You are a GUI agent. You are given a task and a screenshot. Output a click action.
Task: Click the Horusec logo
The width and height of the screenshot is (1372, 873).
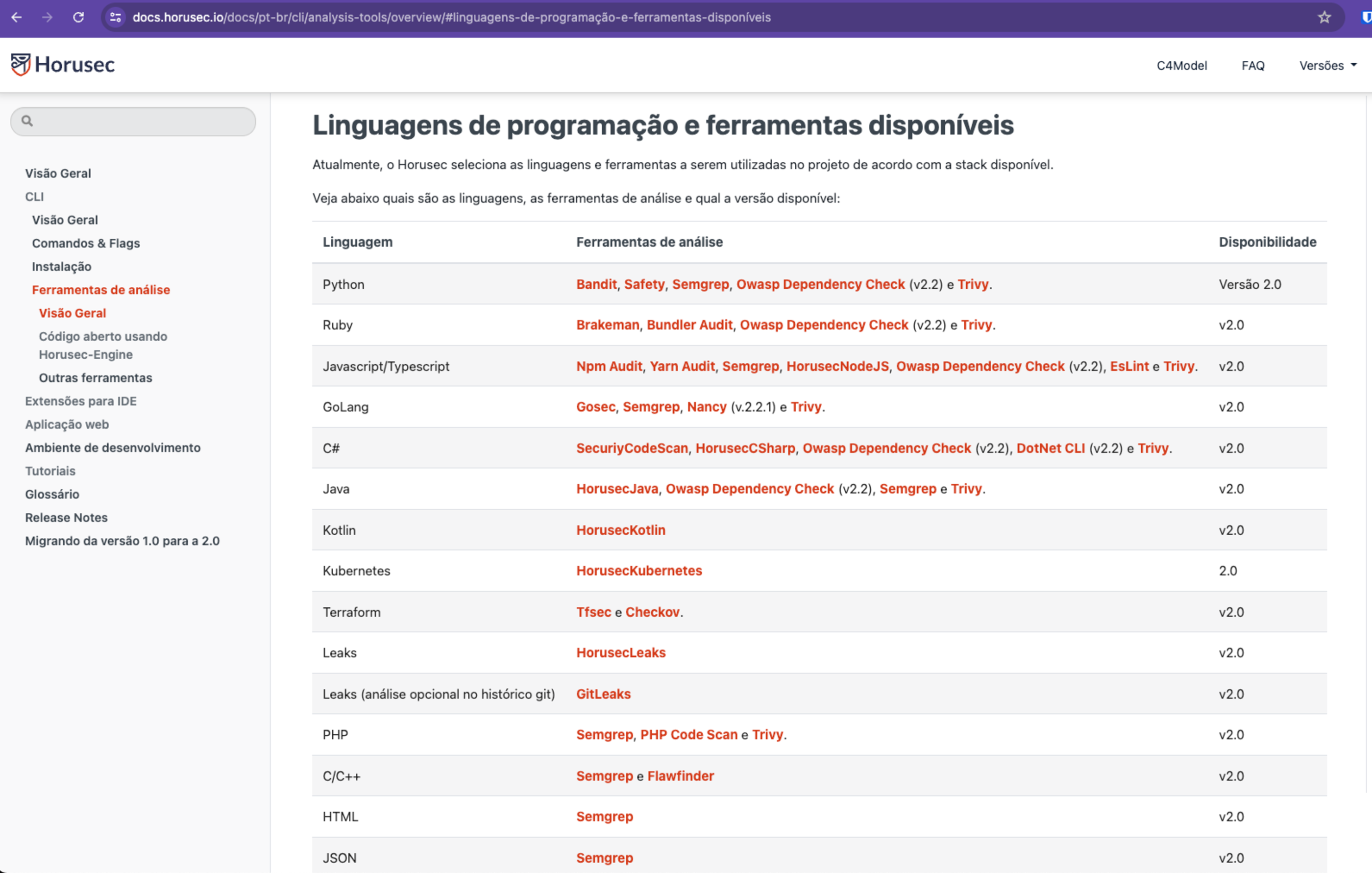(63, 64)
